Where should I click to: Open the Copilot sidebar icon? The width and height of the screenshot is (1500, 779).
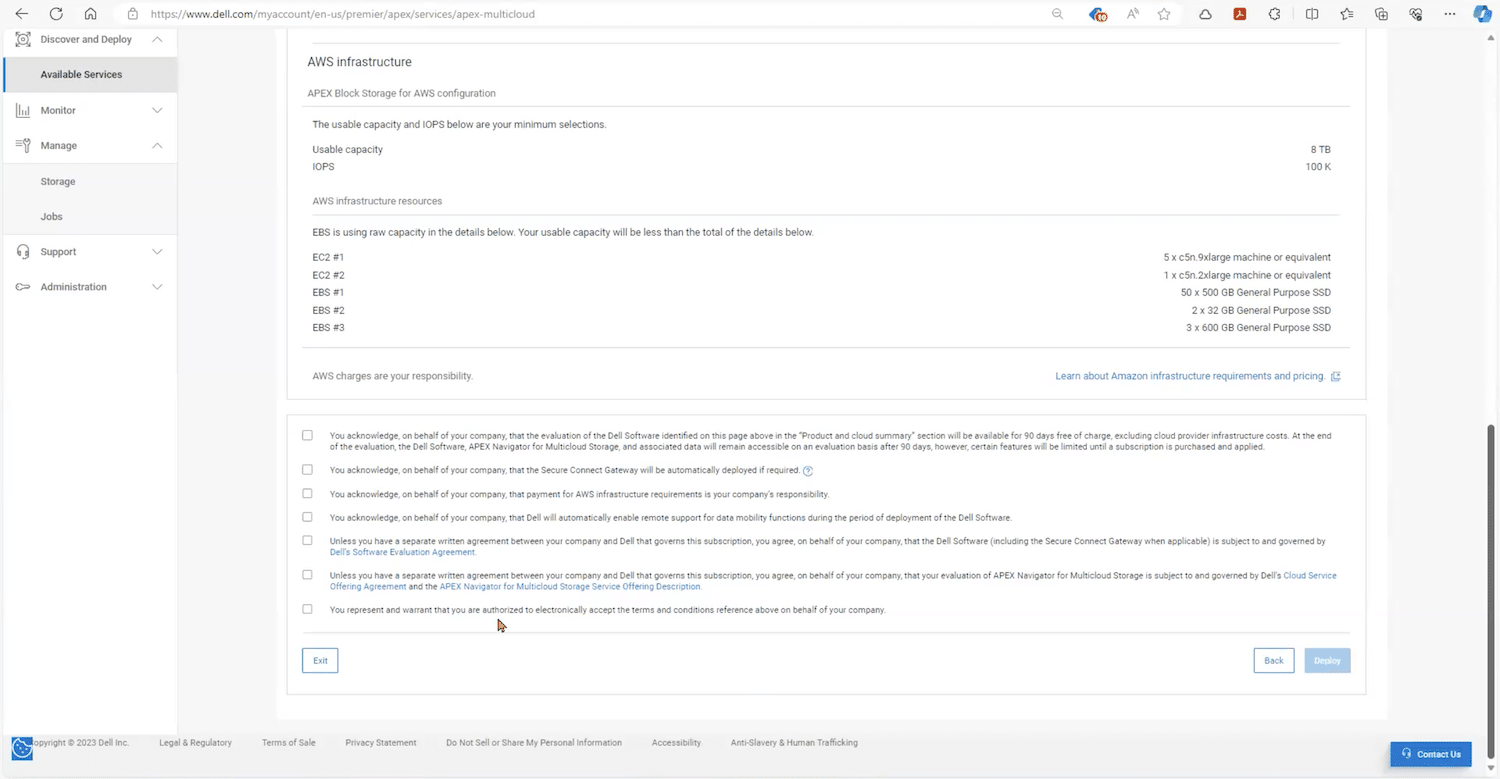1482,14
